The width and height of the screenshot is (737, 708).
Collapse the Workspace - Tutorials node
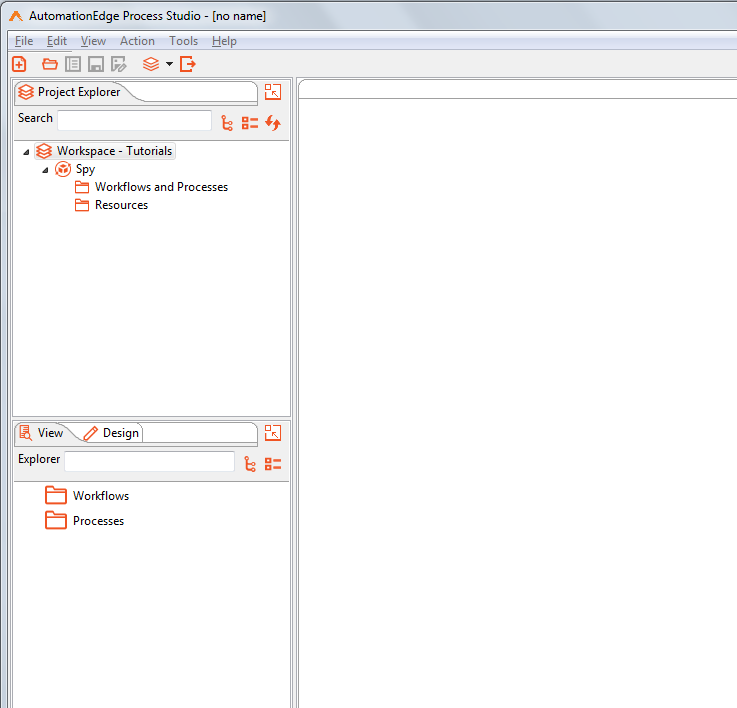click(26, 152)
